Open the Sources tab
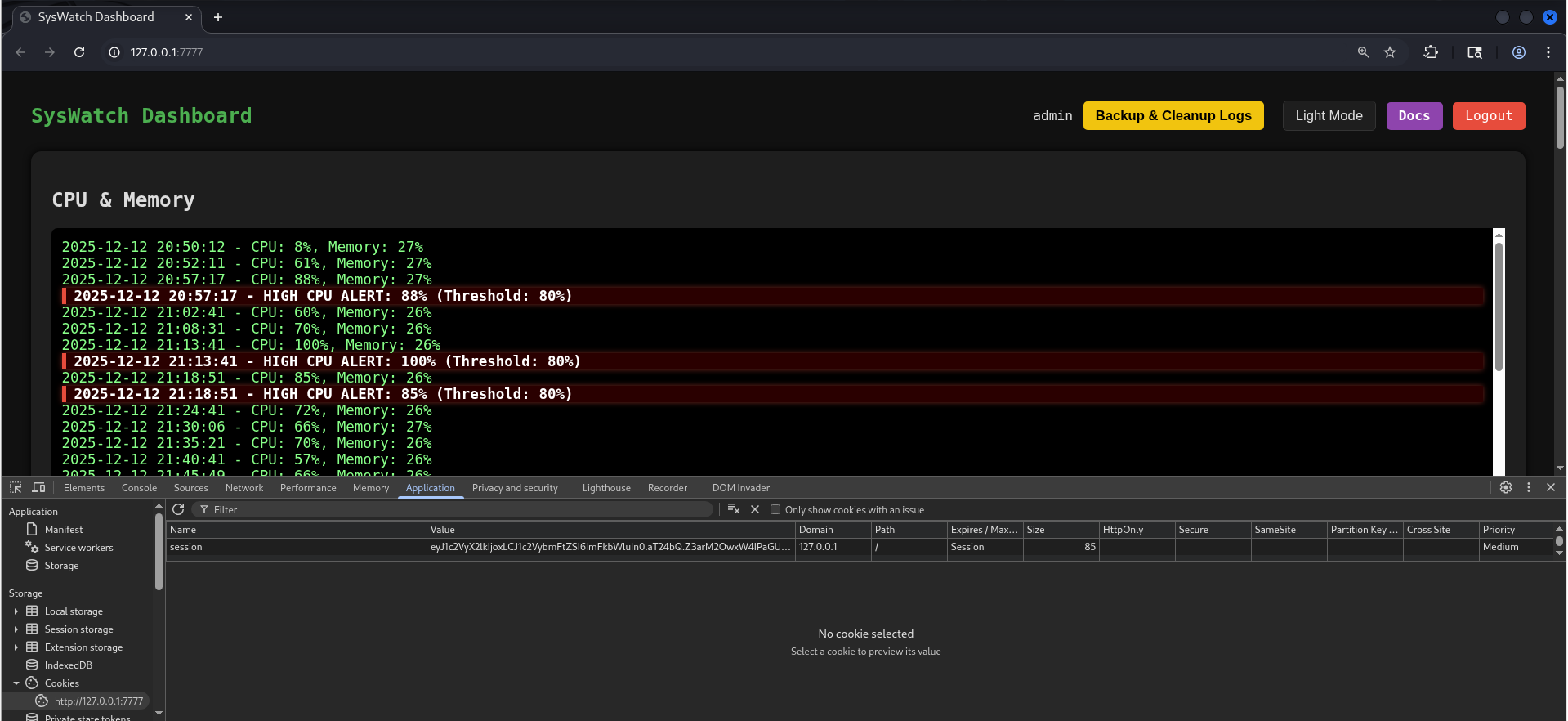1568x721 pixels. [x=191, y=488]
